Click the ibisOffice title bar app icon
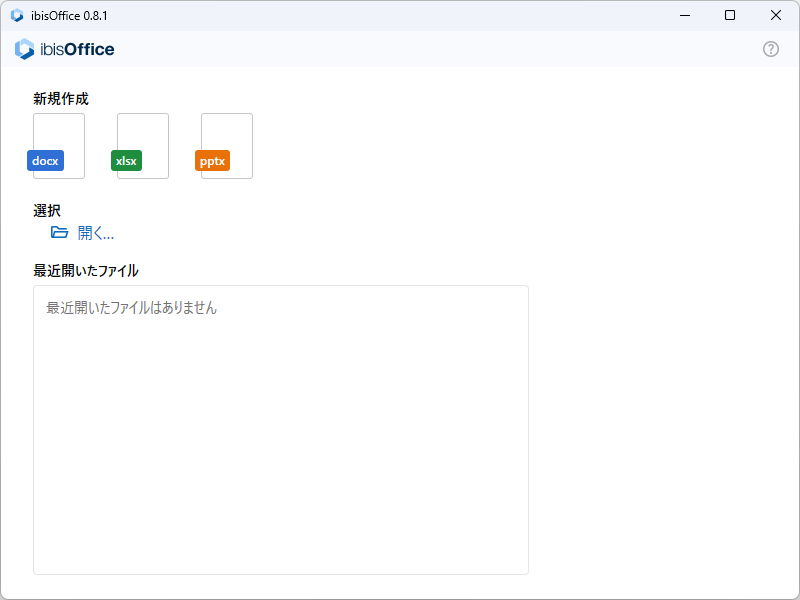The width and height of the screenshot is (800, 600). 17,15
